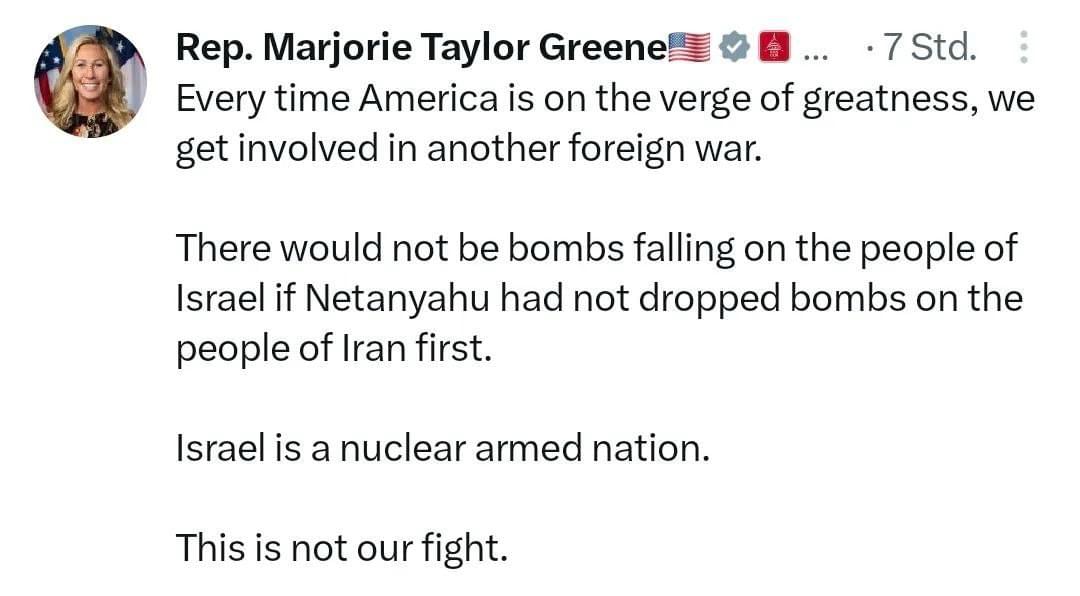The width and height of the screenshot is (1080, 596).
Task: Click the word "America" in the first line
Action: click(x=428, y=99)
